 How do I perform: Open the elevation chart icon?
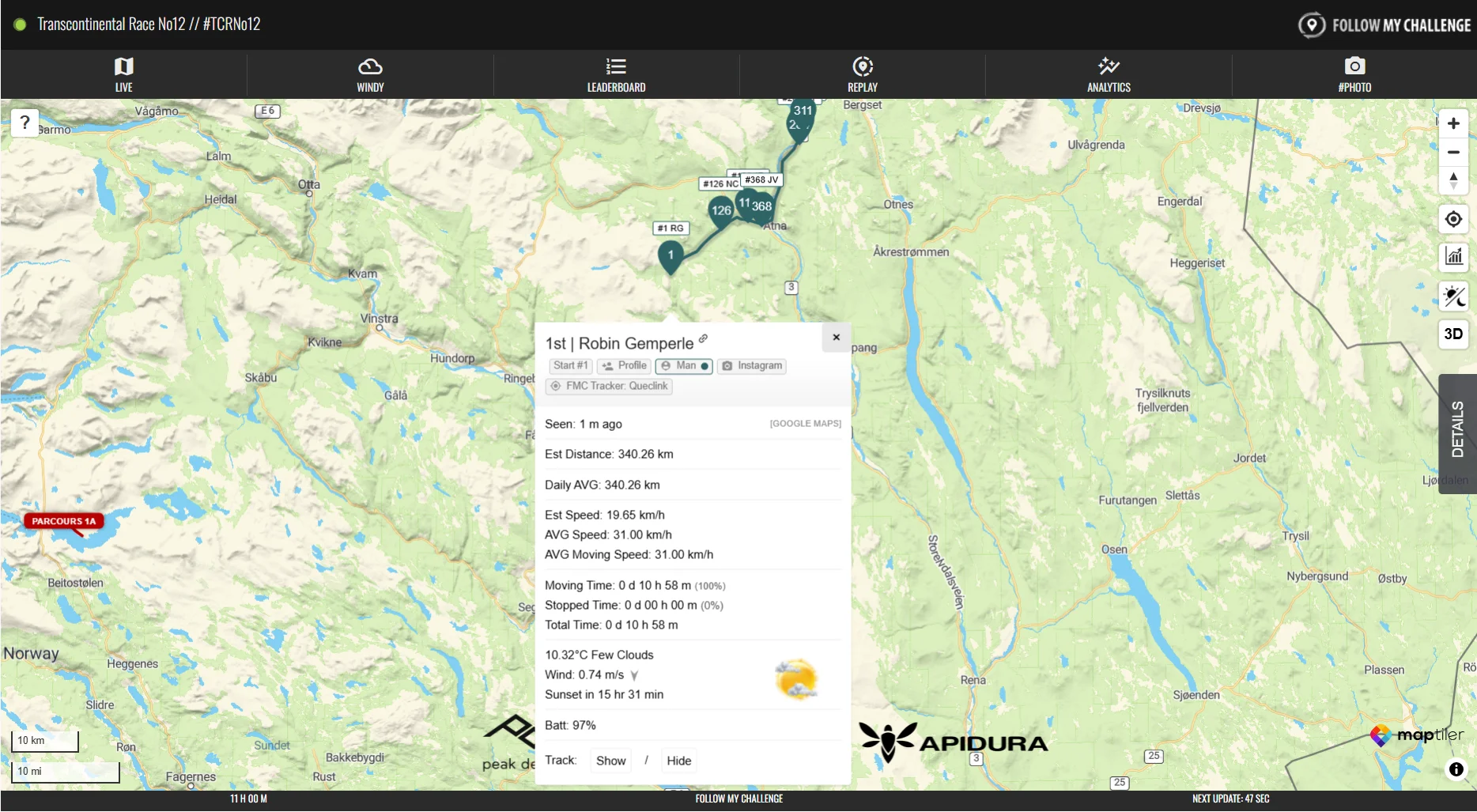tap(1453, 256)
